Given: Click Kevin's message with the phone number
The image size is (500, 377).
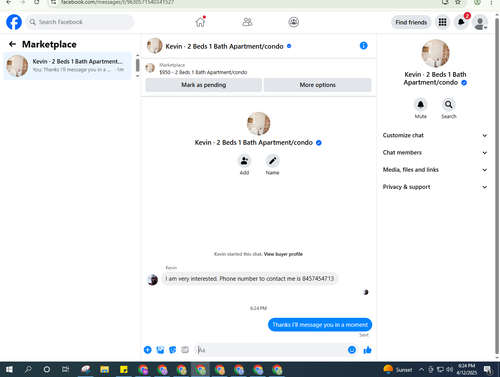Looking at the screenshot, I should click(x=250, y=279).
